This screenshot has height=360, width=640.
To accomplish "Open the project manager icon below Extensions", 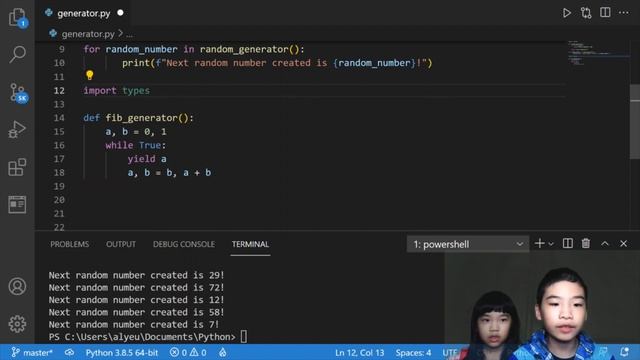I will [x=17, y=204].
